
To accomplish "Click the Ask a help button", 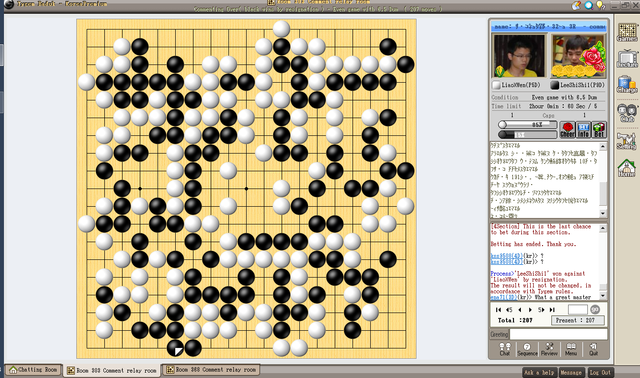I will (539, 372).
